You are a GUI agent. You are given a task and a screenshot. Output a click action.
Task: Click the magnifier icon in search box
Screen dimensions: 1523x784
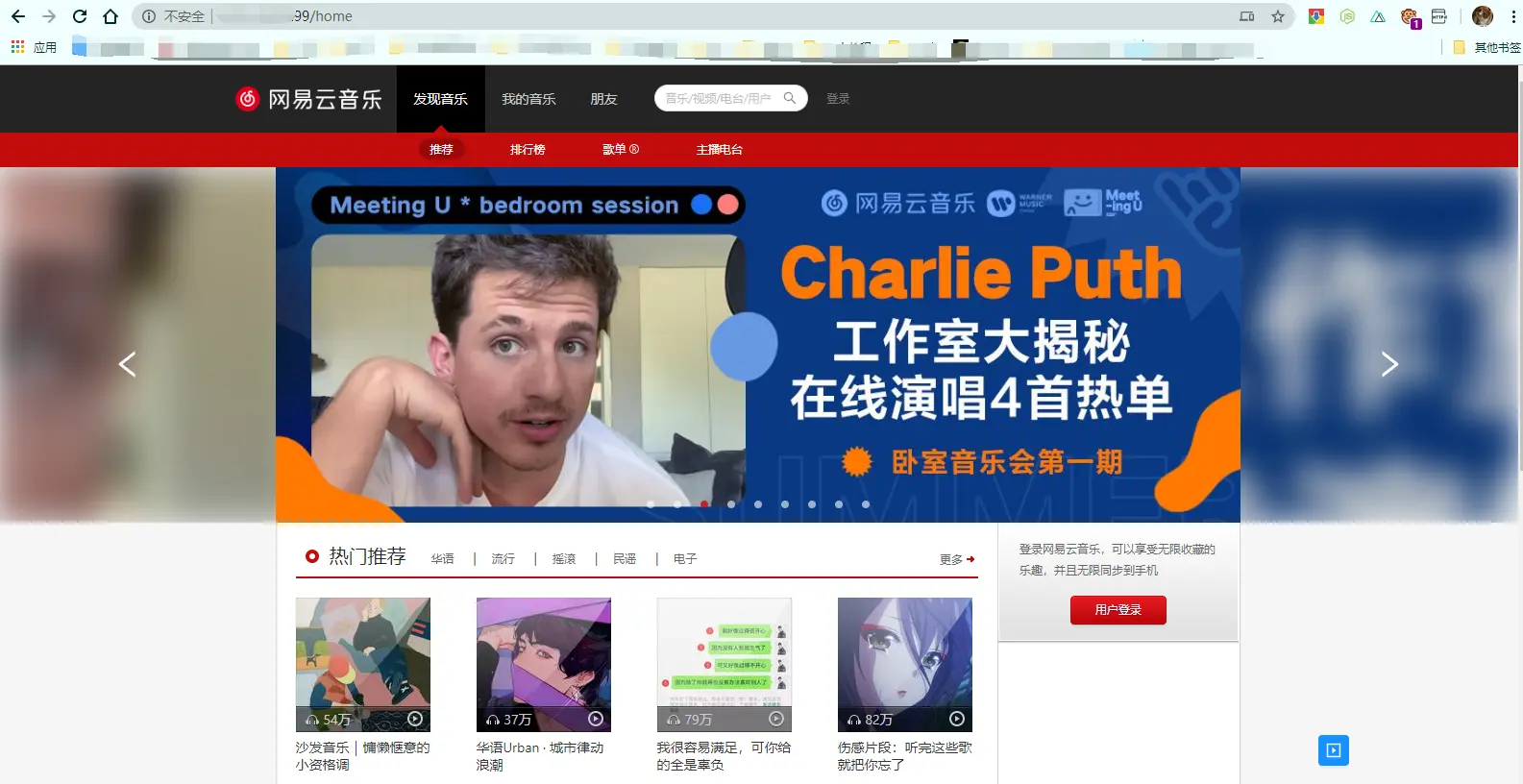790,98
